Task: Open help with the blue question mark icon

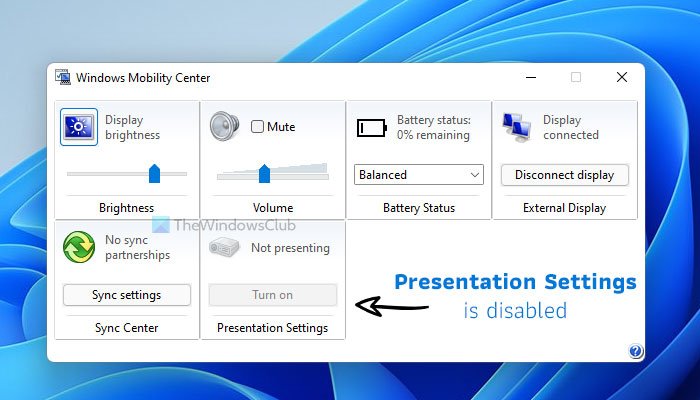Action: [636, 351]
